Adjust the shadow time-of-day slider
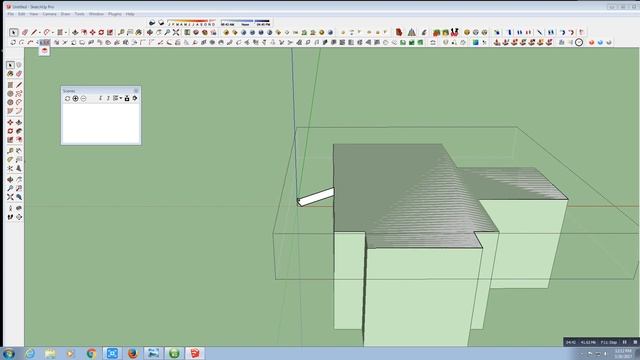640x360 pixels. click(245, 21)
